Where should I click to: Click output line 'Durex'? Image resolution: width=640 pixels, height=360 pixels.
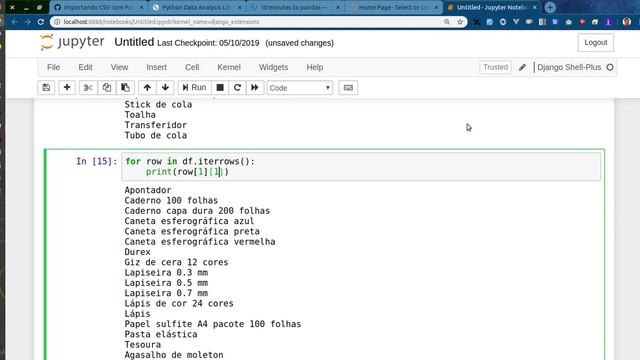pos(137,252)
